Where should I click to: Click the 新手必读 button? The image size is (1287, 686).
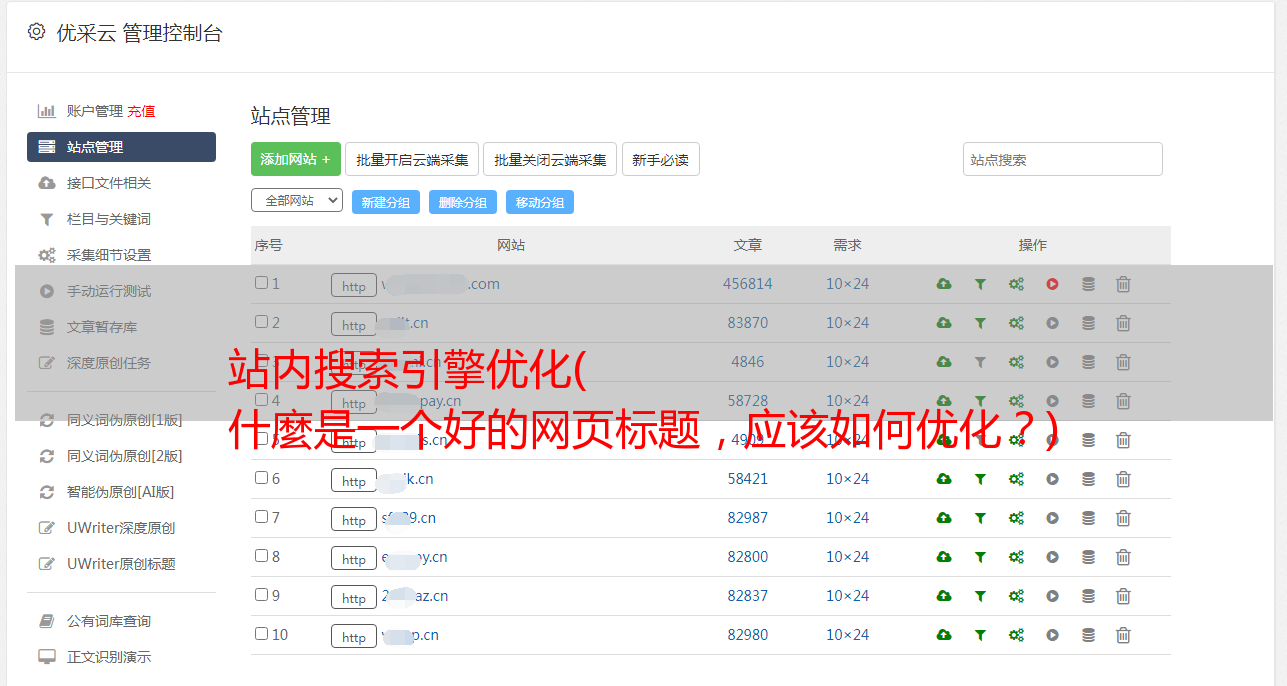tap(661, 159)
